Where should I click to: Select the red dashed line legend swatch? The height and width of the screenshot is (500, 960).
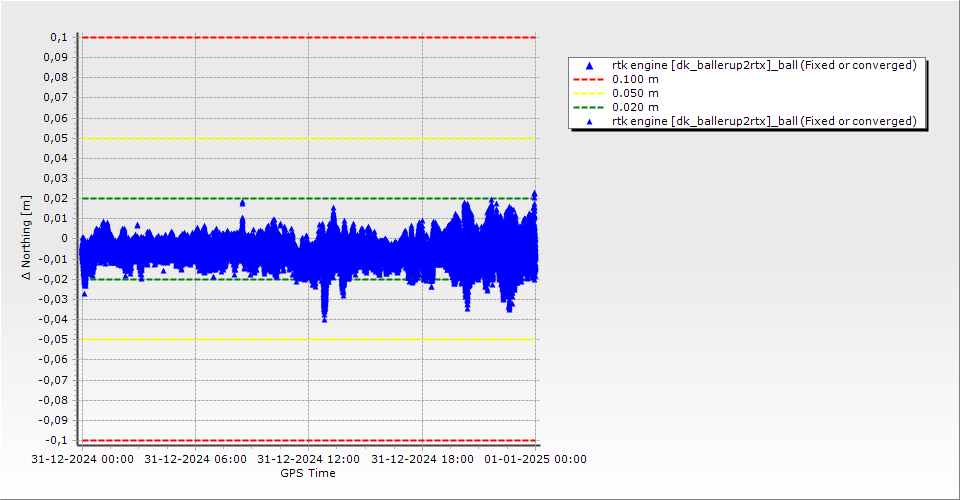point(588,80)
